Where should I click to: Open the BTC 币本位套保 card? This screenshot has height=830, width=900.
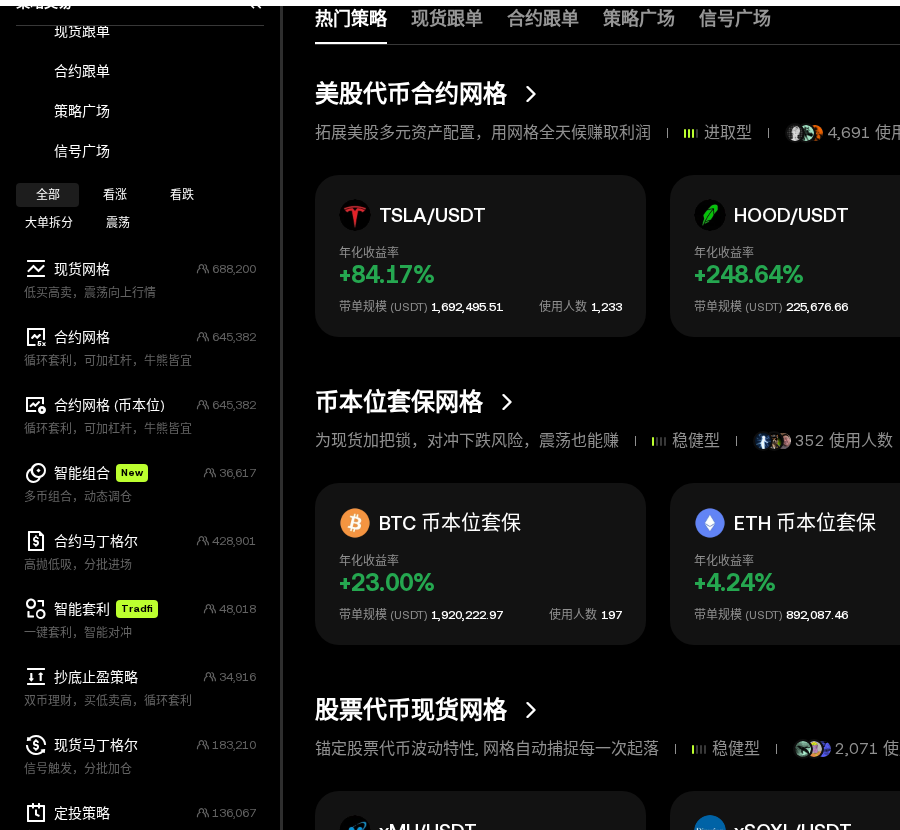(x=480, y=564)
